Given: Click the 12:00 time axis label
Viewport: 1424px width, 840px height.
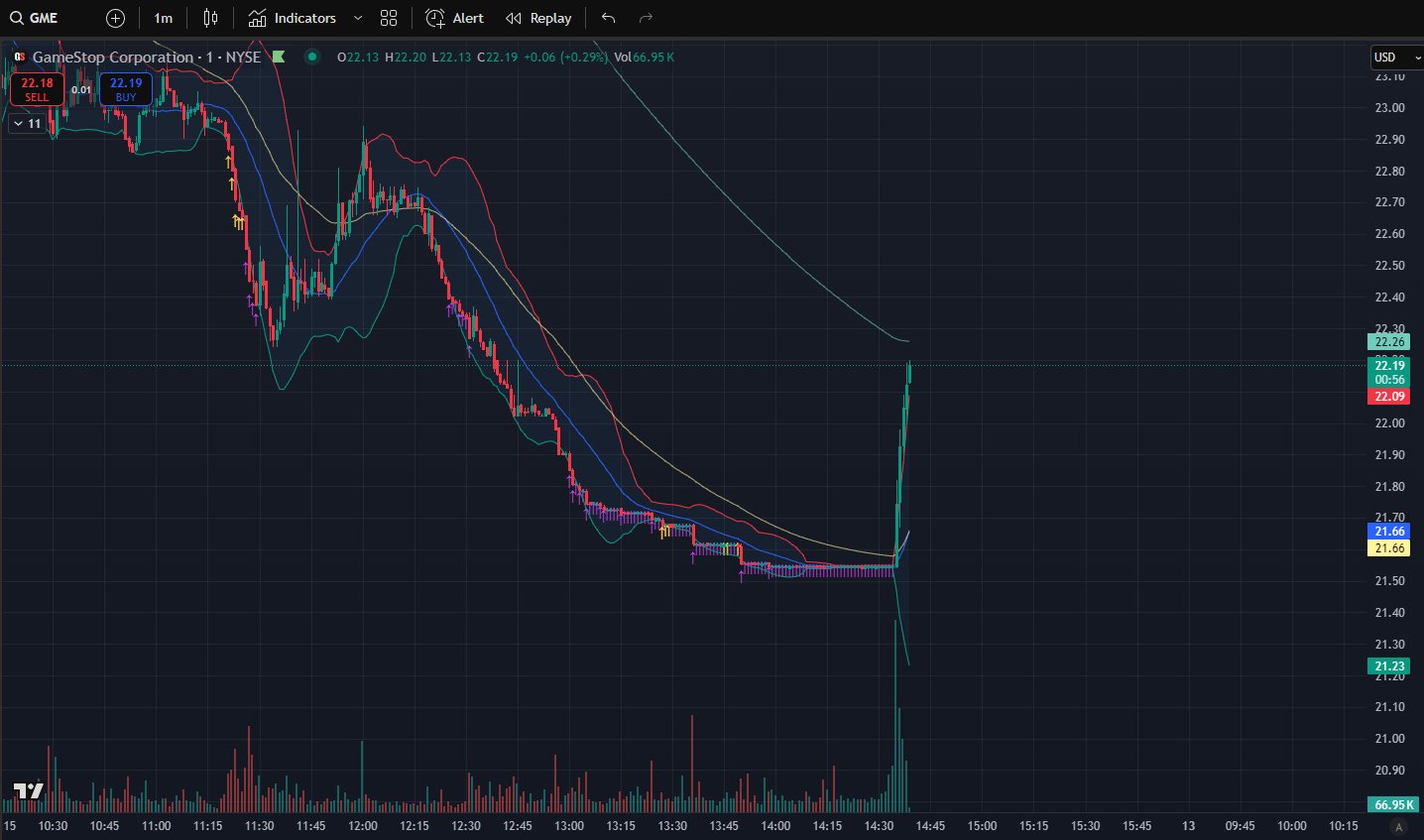Looking at the screenshot, I should tap(363, 826).
